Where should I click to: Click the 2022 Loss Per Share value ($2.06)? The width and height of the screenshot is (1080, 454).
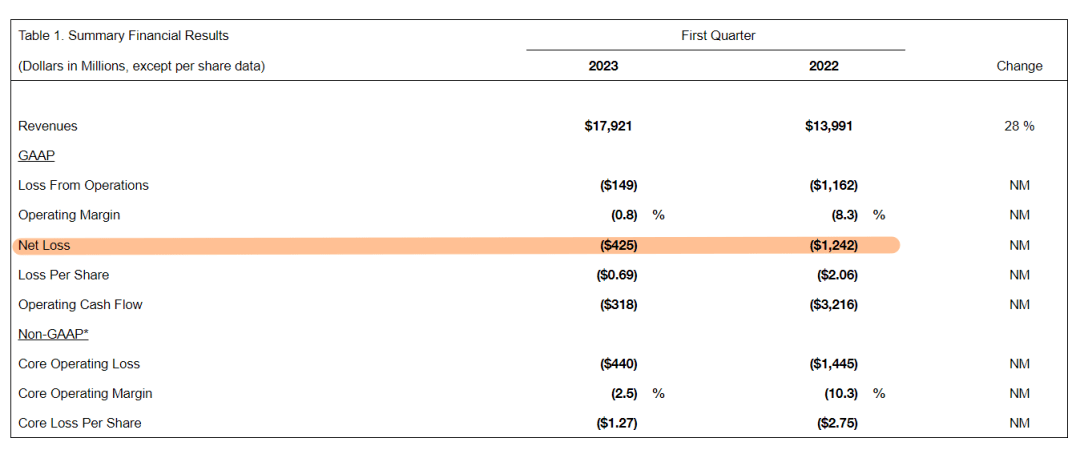point(837,275)
